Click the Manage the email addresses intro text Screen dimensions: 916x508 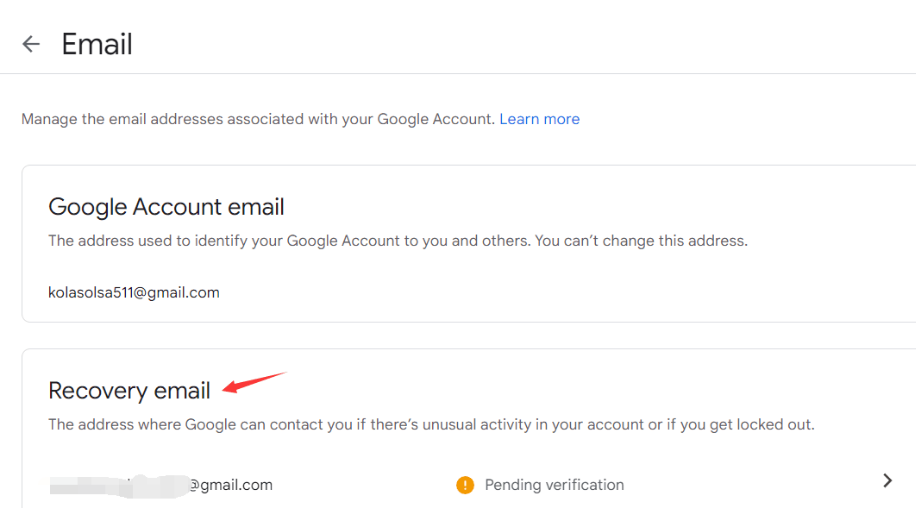[258, 119]
